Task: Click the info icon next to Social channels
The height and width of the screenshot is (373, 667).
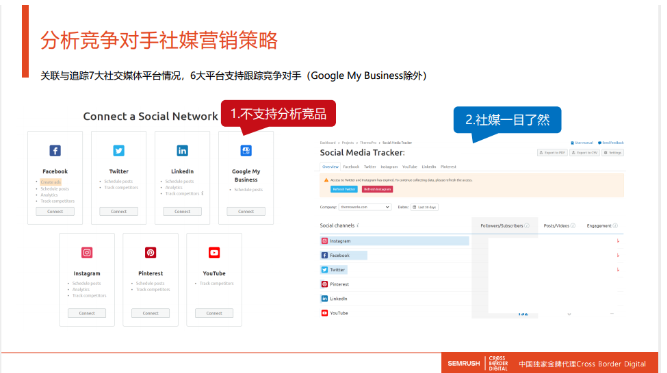Action: point(358,225)
